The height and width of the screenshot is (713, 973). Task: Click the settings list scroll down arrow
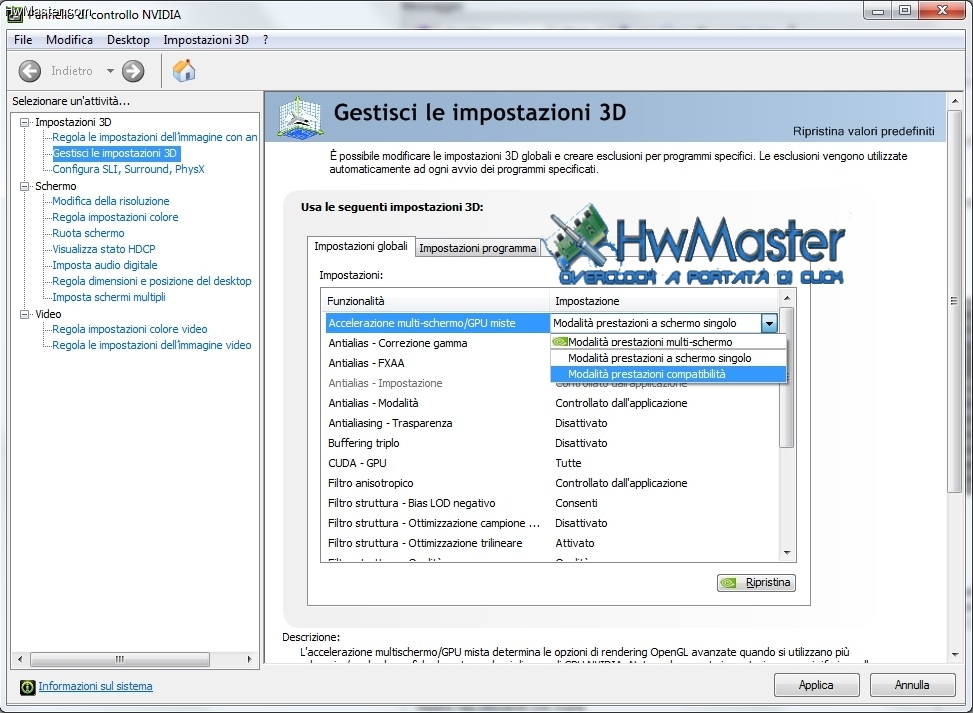tap(787, 553)
